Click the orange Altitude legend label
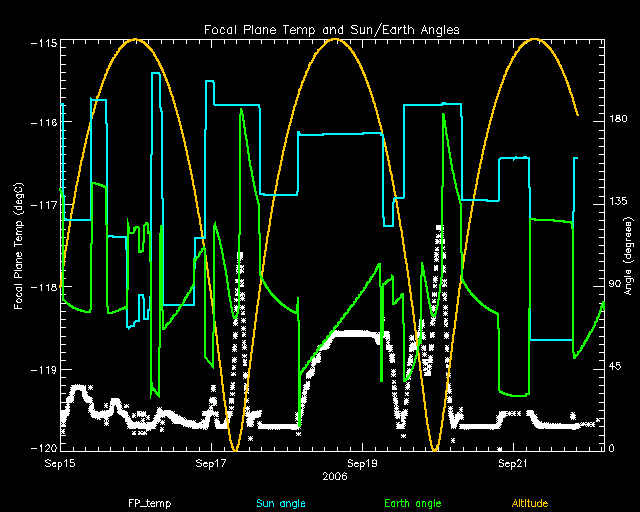The width and height of the screenshot is (640, 512). pos(534,501)
